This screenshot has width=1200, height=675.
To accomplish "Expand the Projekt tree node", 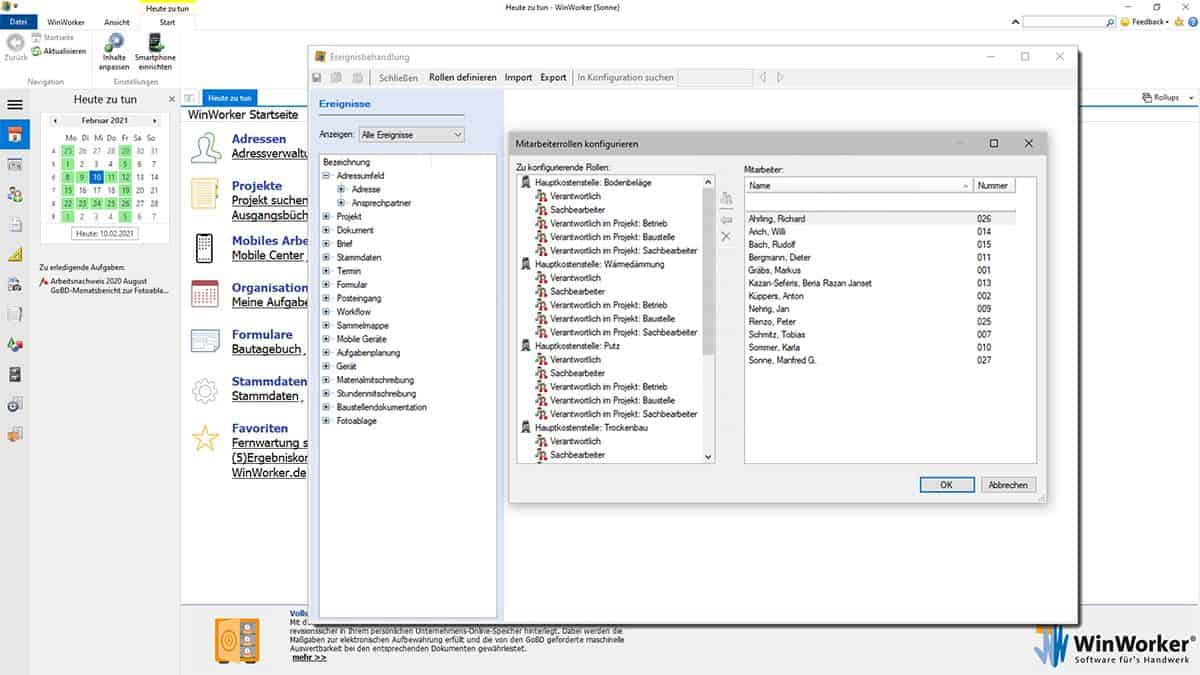I will point(326,216).
